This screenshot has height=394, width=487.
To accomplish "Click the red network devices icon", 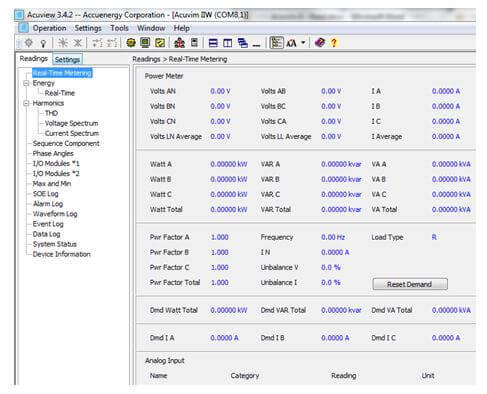I will [179, 43].
